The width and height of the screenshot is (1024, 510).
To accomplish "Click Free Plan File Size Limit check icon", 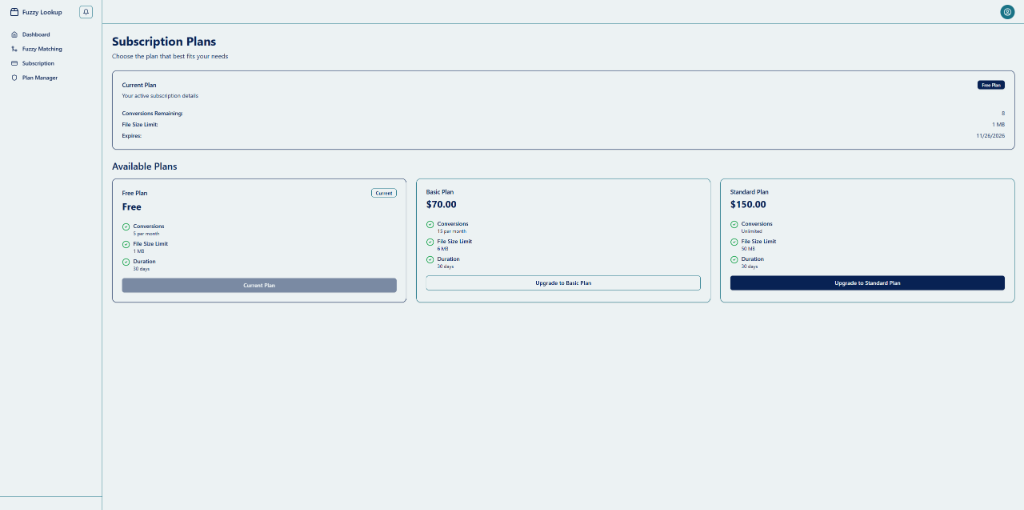I will click(x=126, y=245).
